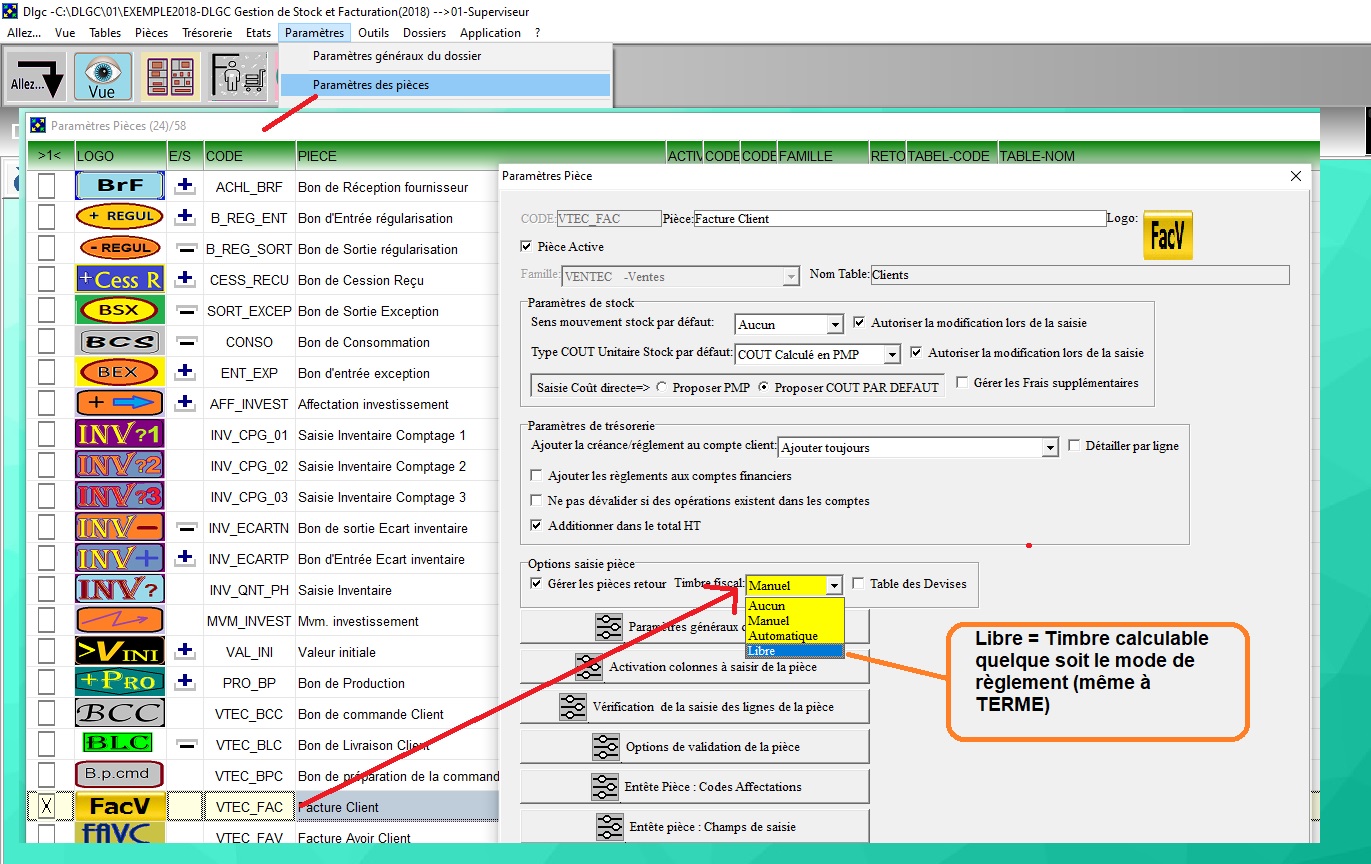The width and height of the screenshot is (1371, 864).
Task: Toggle Gérer les pièces retour checkbox
Action: tap(537, 584)
